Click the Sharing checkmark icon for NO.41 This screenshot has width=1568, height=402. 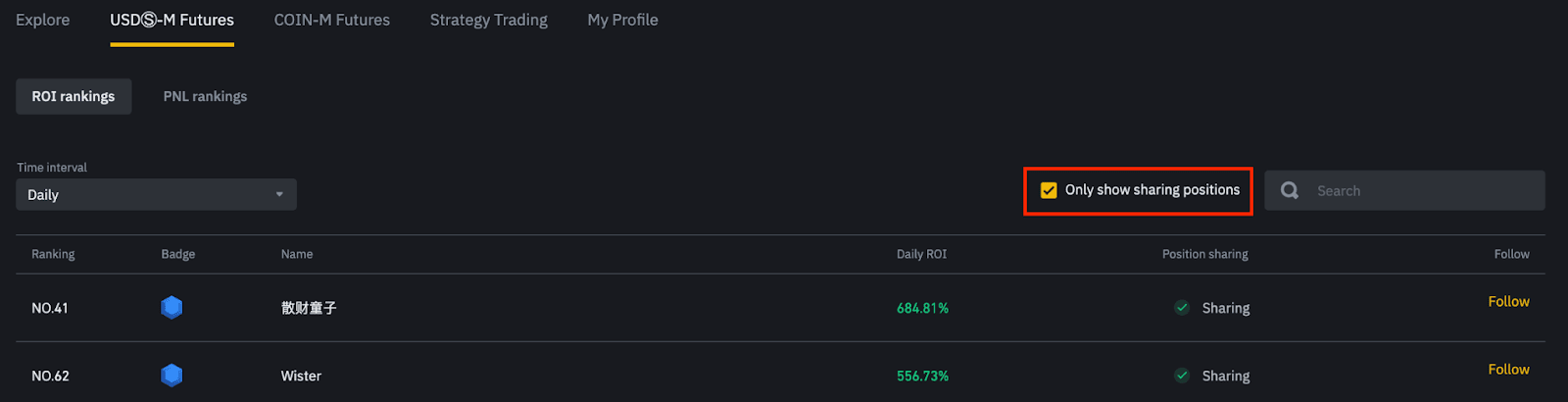pos(1182,308)
